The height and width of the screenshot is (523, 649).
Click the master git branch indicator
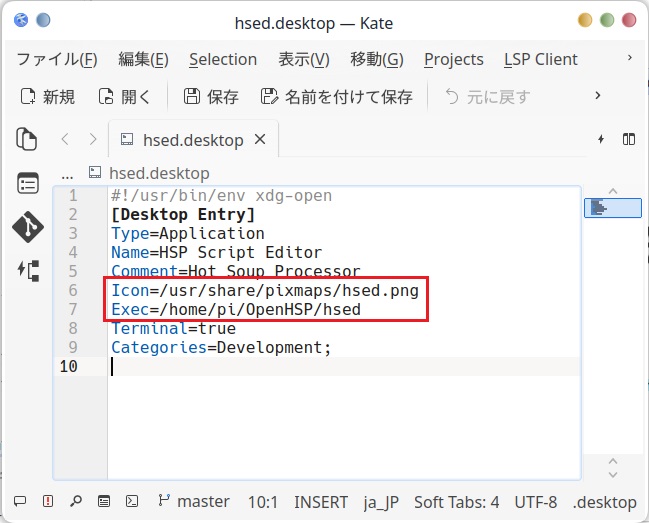(194, 501)
